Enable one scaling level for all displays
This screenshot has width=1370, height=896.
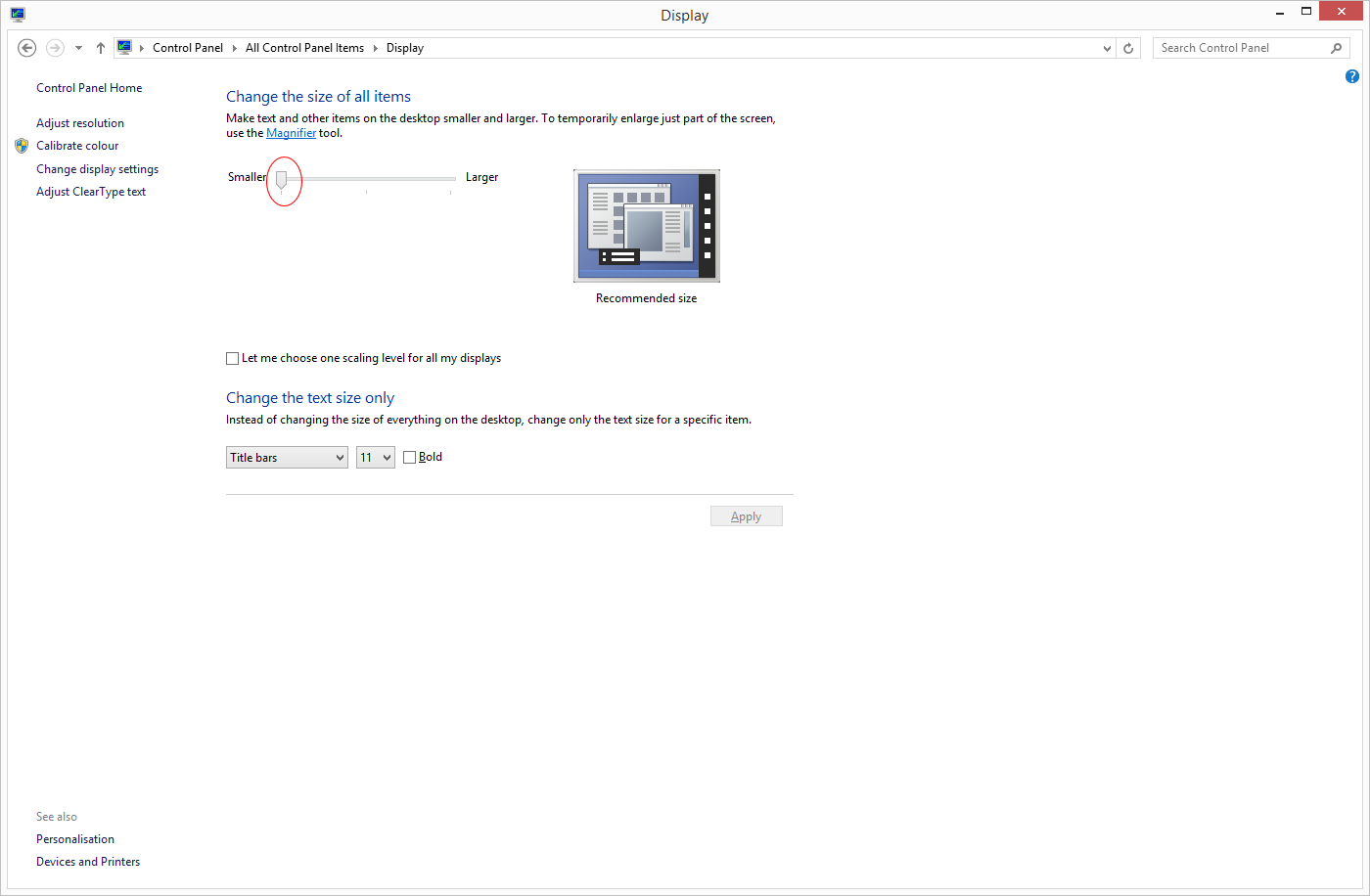(x=232, y=358)
